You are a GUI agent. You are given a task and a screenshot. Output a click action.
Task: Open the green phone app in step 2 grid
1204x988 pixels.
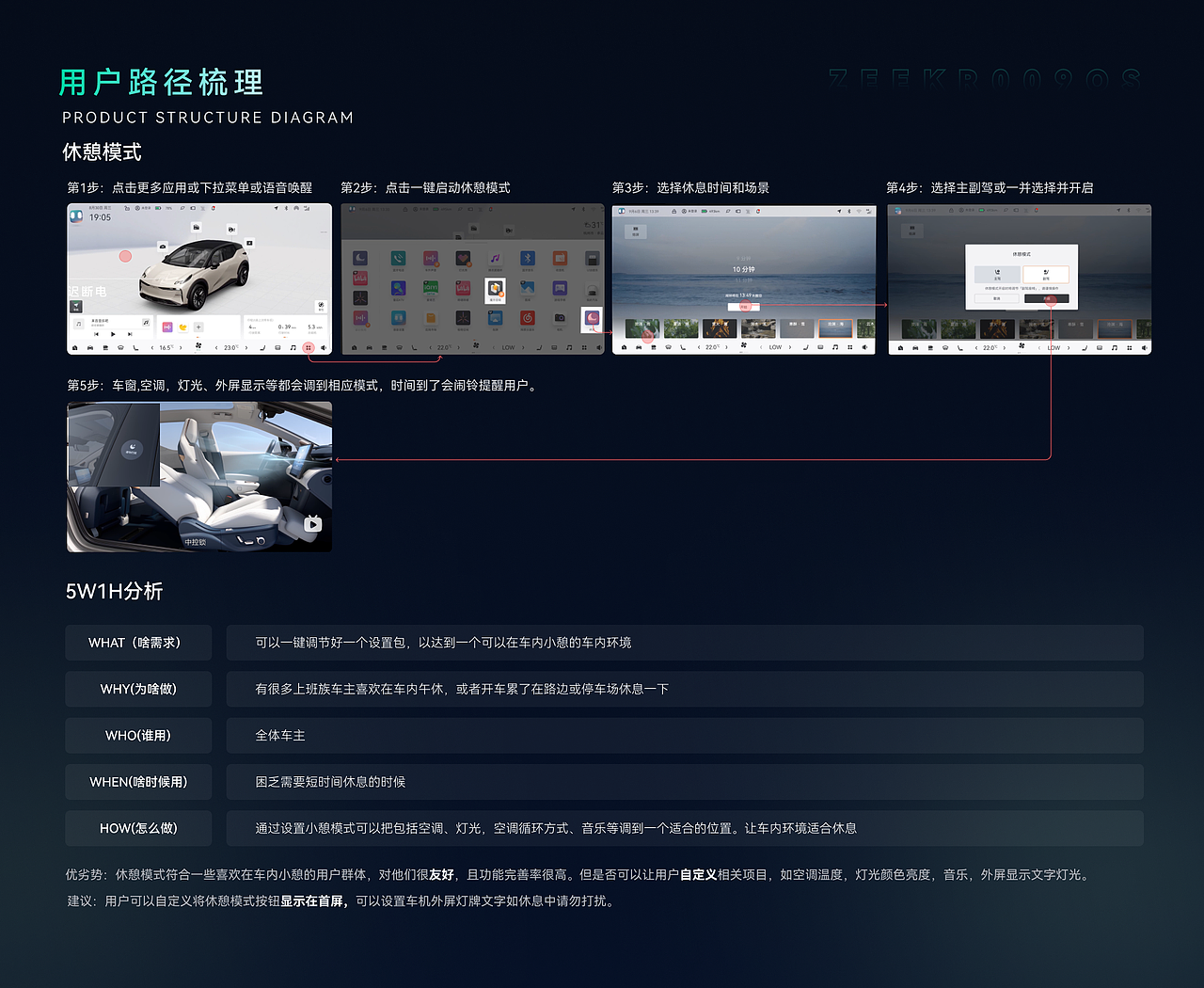click(398, 258)
